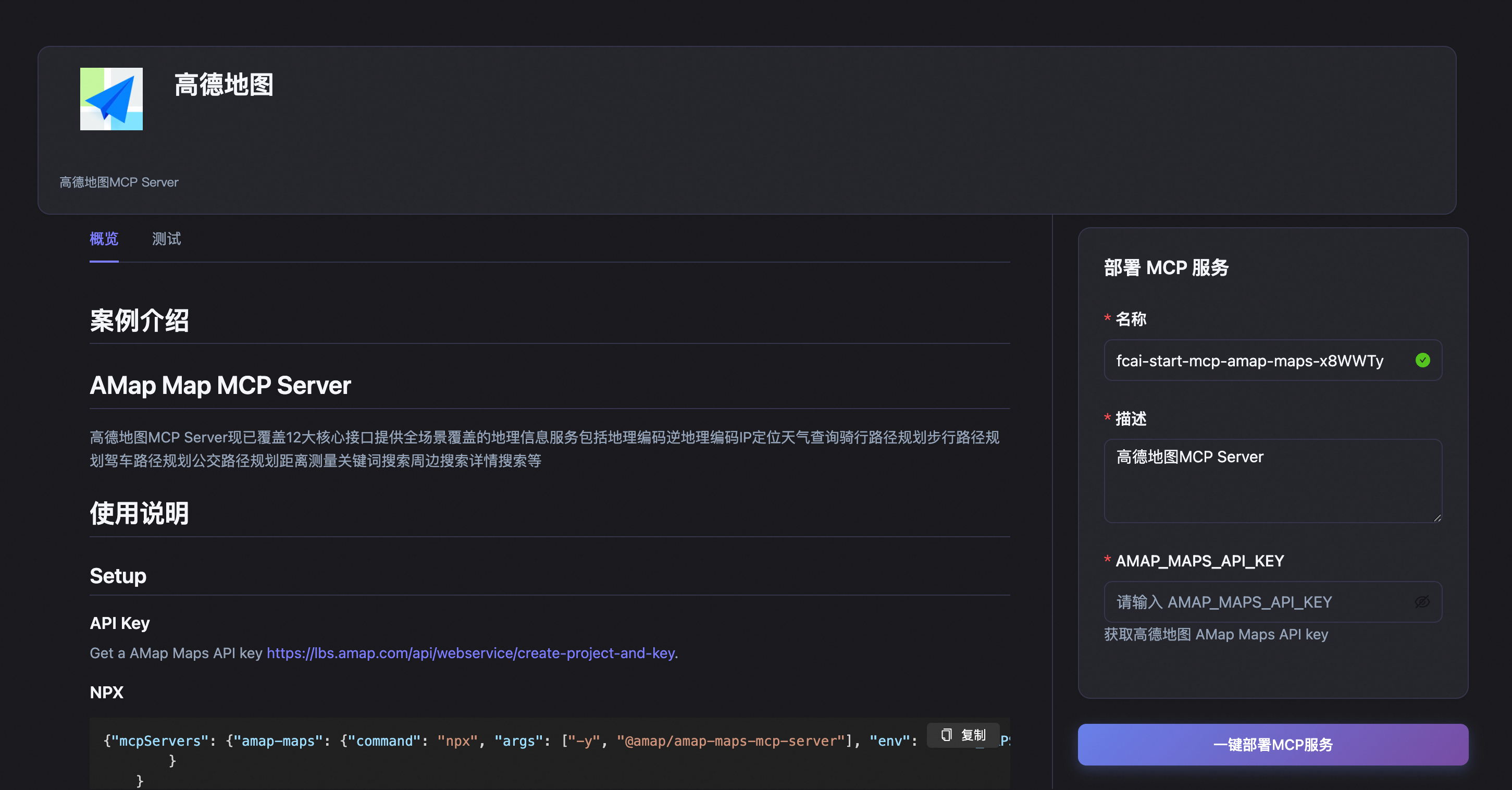Screen dimensions: 1512x790
Task: Click the AMap Map MCP Server heading
Action: point(220,386)
